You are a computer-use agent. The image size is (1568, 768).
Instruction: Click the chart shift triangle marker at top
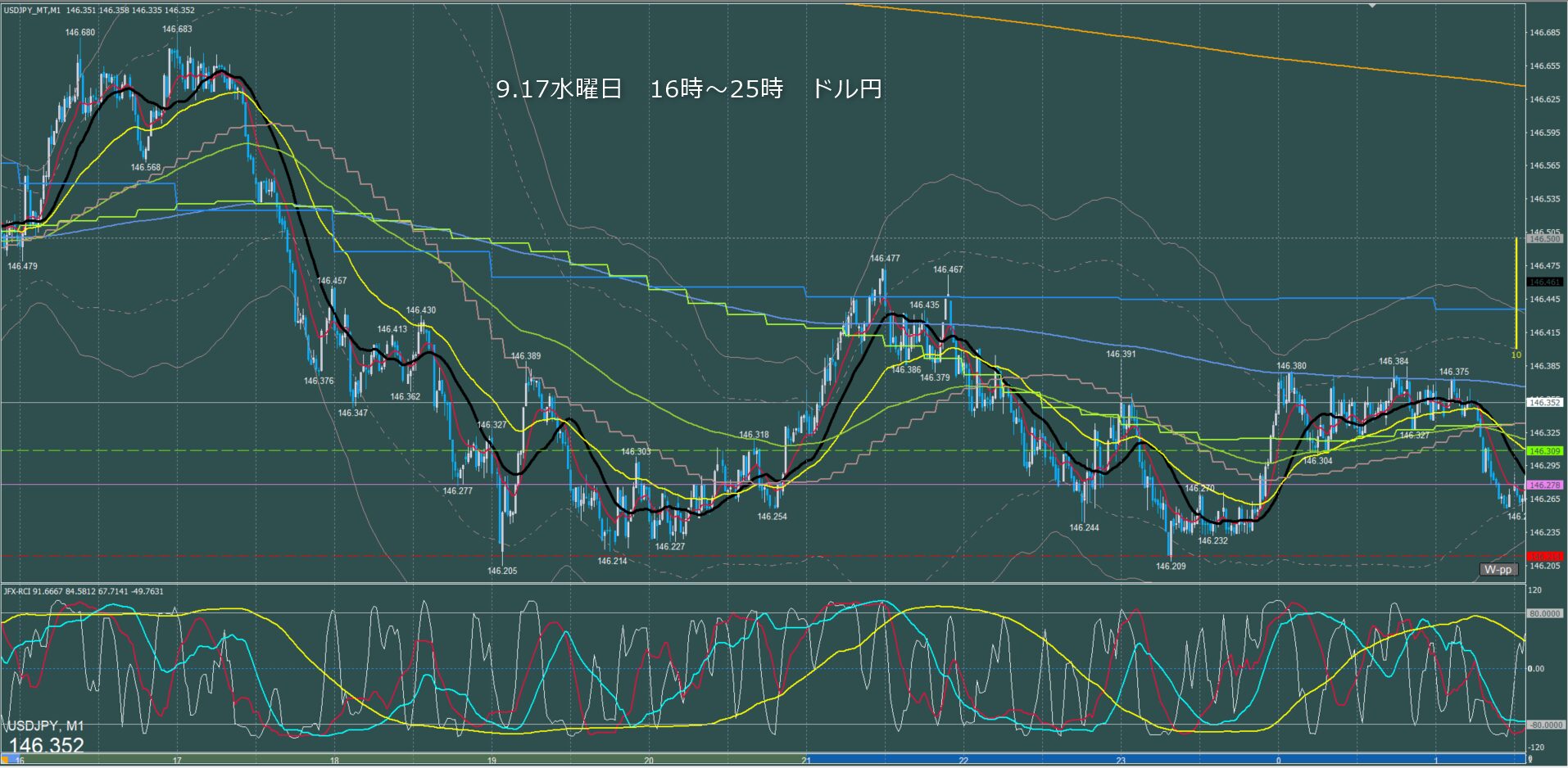[1373, 6]
